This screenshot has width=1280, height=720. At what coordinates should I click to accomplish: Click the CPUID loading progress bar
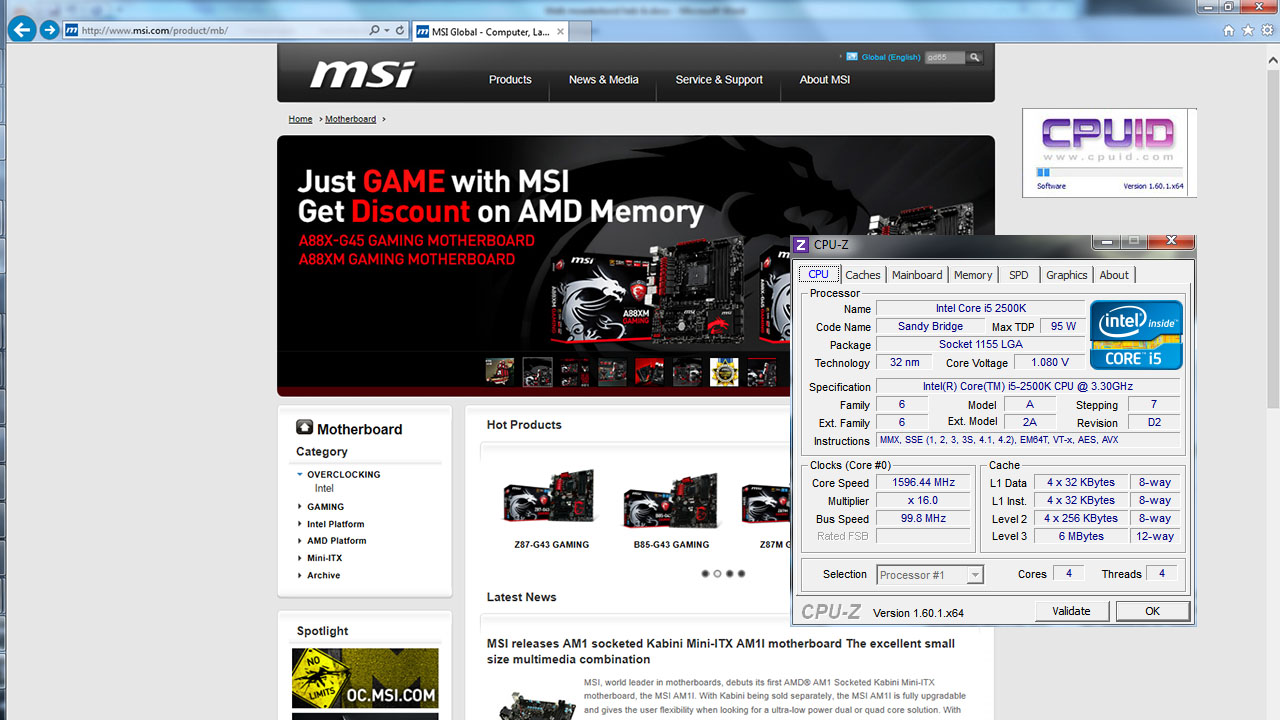(1110, 173)
